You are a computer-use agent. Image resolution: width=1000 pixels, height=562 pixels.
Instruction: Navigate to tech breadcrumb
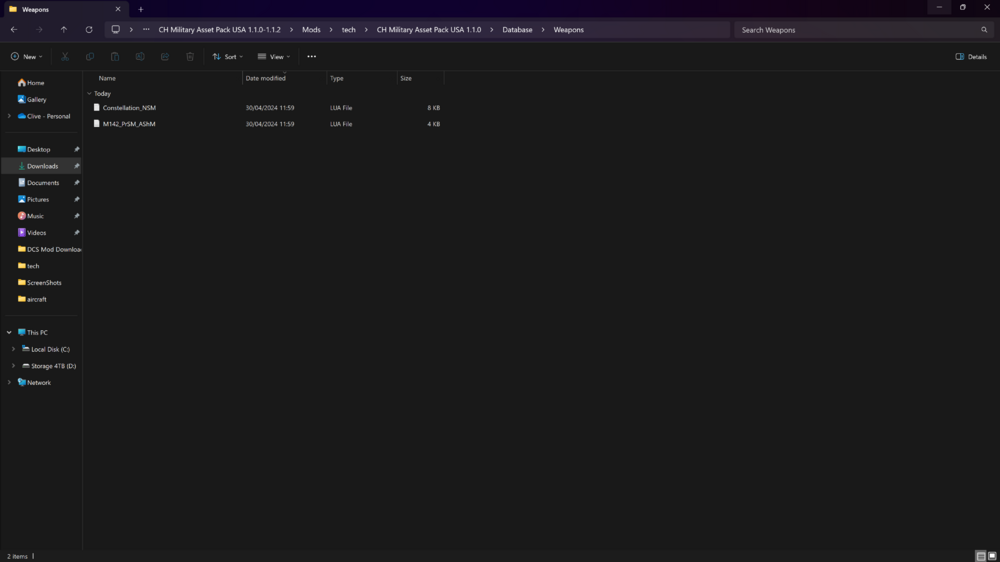[x=348, y=29]
